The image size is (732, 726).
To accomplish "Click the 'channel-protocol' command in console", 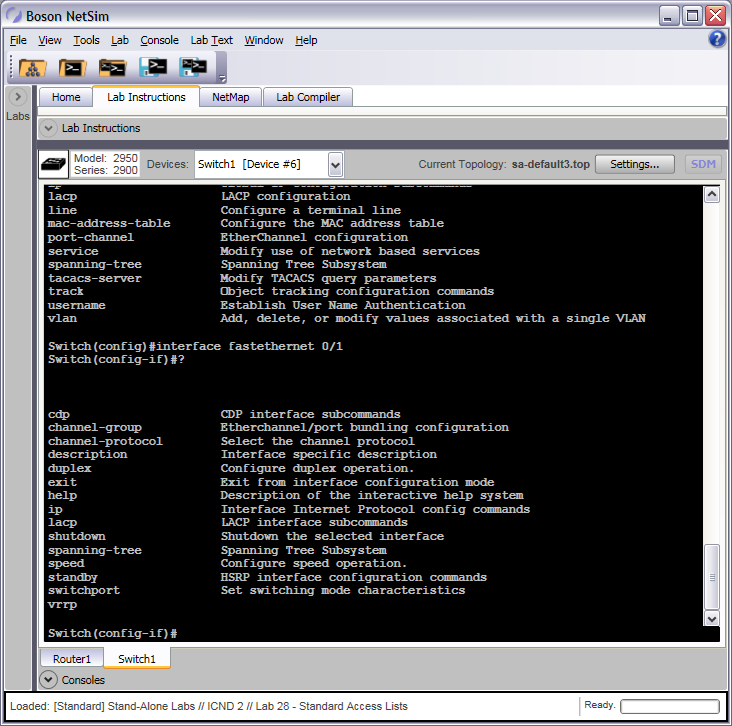I will (105, 441).
